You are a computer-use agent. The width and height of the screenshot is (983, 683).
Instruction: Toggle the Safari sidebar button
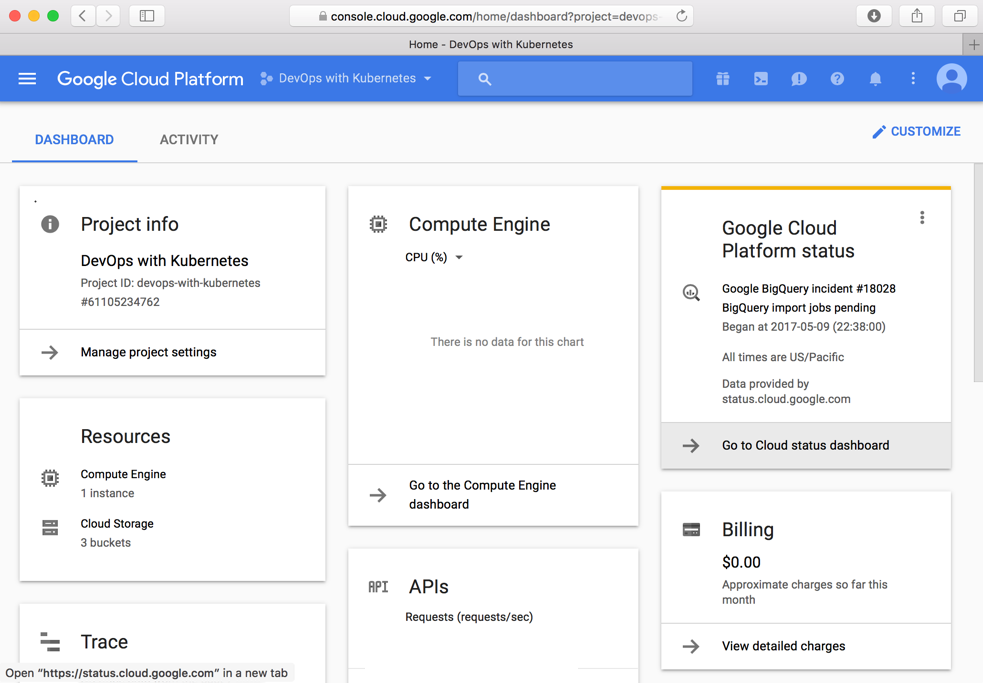tap(147, 16)
